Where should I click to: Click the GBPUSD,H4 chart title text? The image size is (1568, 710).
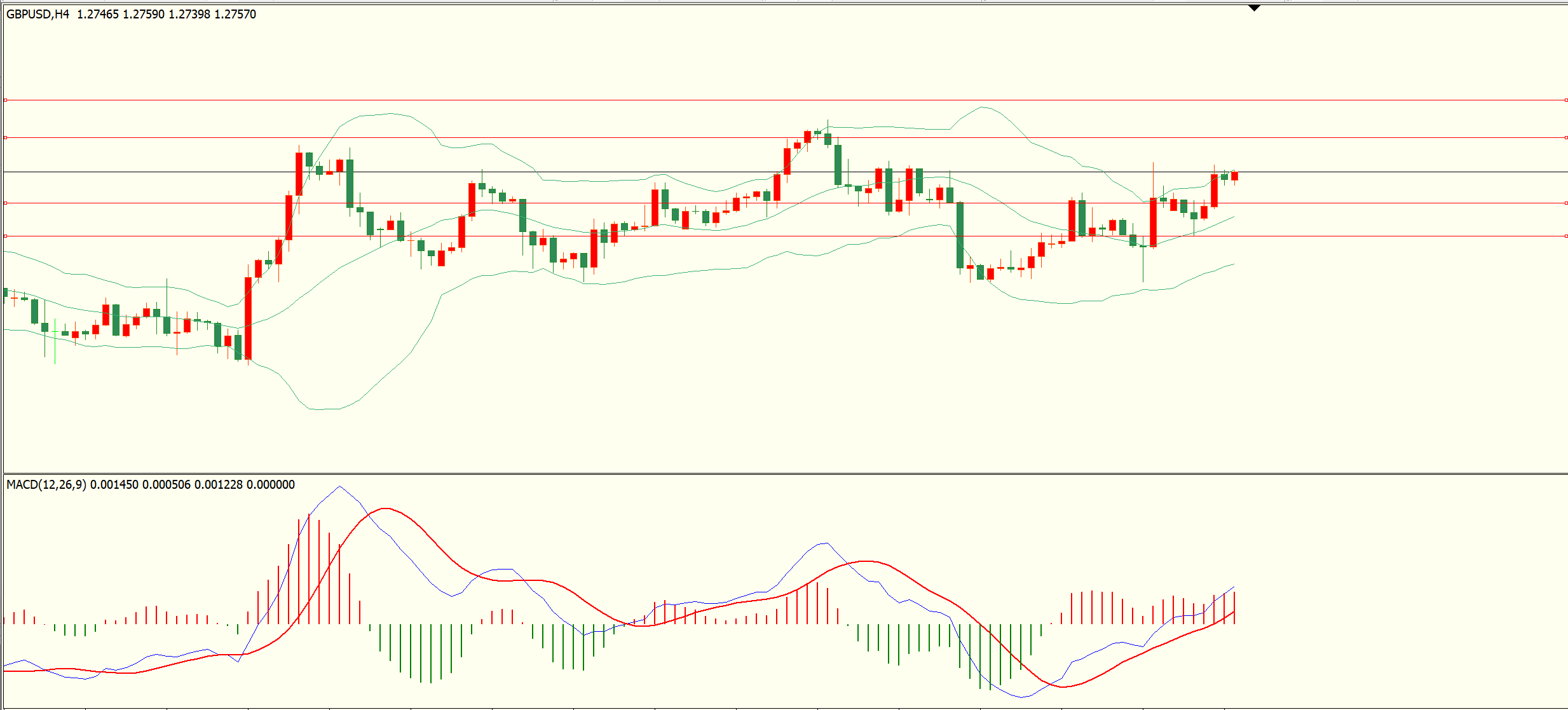37,14
